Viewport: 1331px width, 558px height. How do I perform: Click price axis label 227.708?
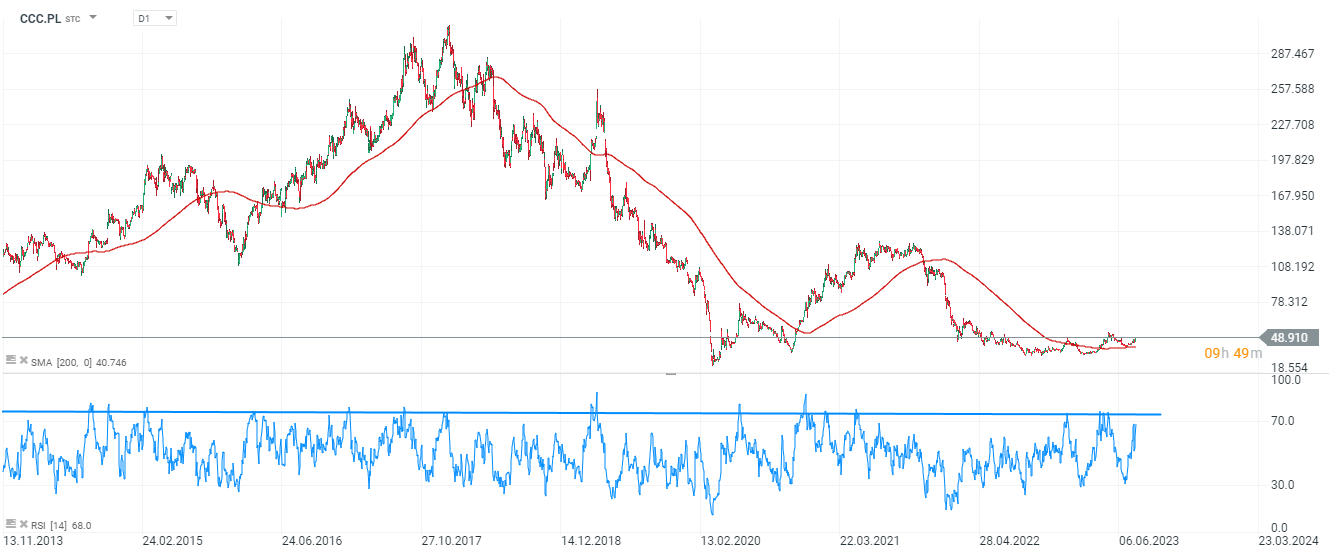pos(1292,125)
